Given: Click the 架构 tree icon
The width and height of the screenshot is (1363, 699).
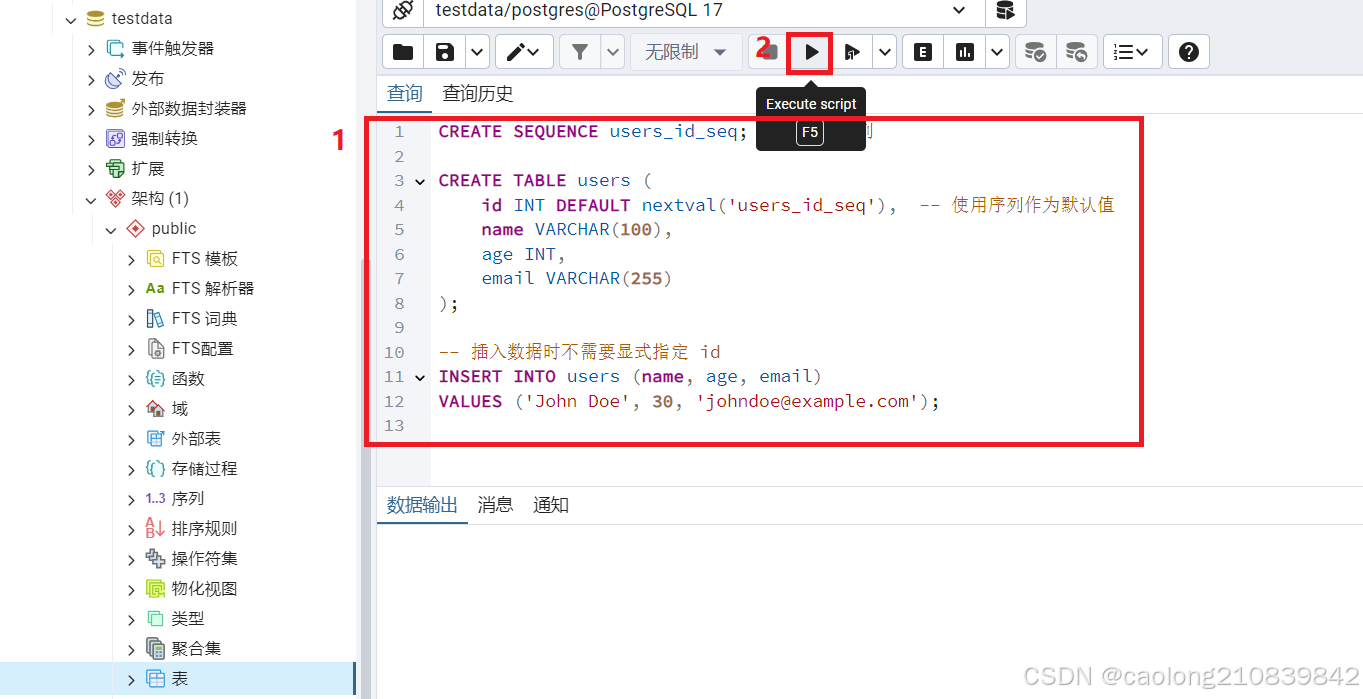Looking at the screenshot, I should click(x=115, y=199).
